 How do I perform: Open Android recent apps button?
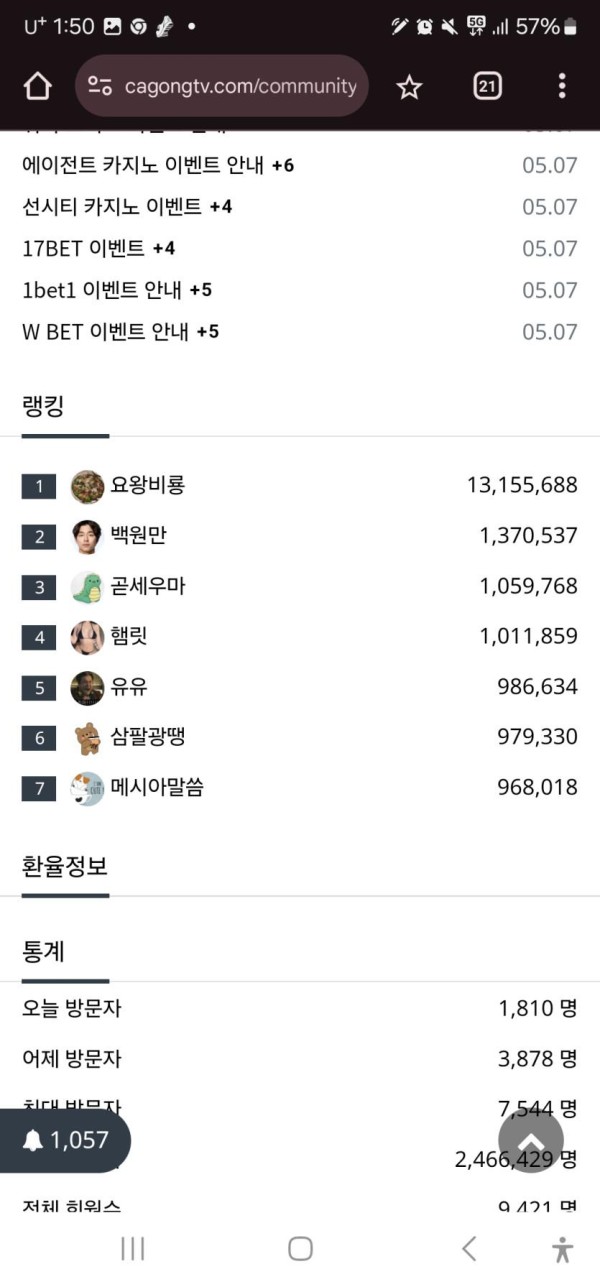pyautogui.click(x=132, y=1248)
